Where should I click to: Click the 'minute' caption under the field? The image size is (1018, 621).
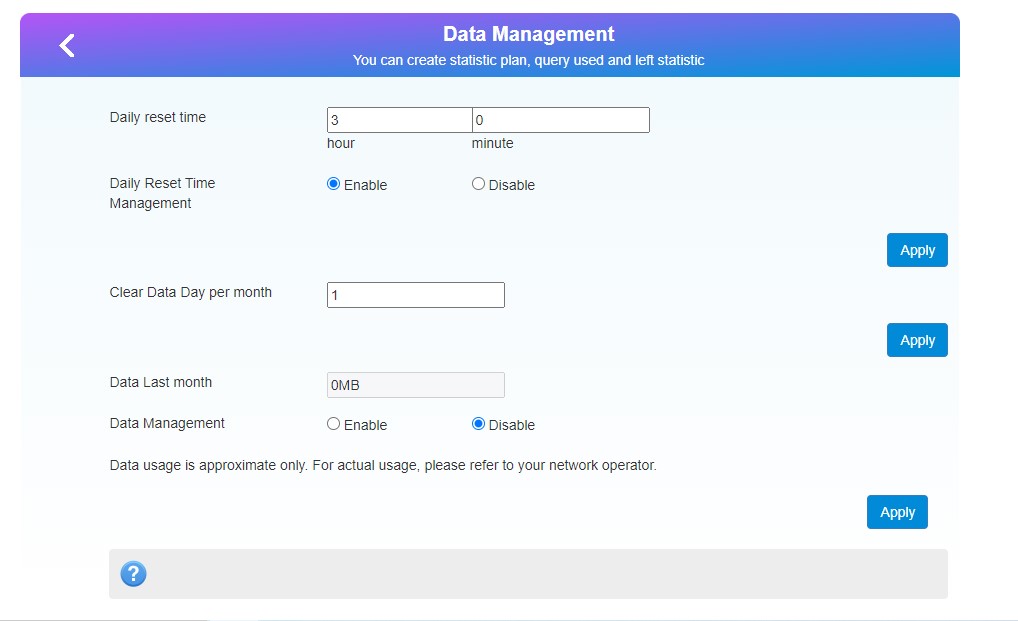tap(492, 143)
